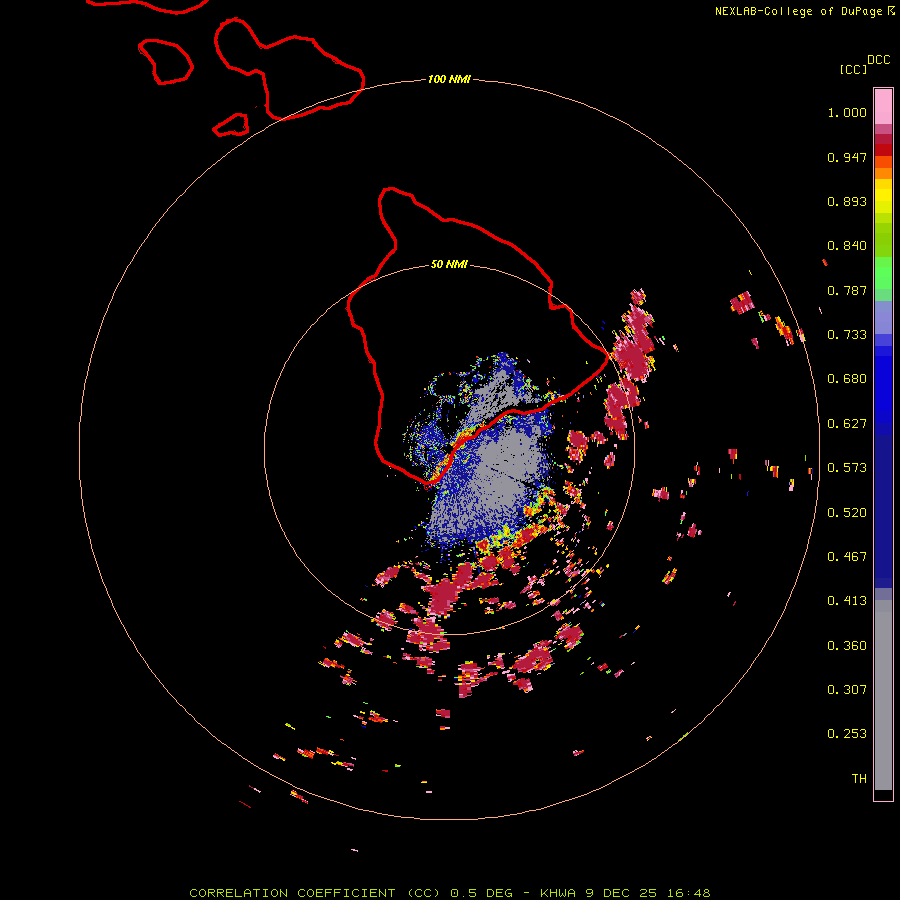Click the 0.893 color scale value
This screenshot has height=900, width=900.
tap(847, 201)
